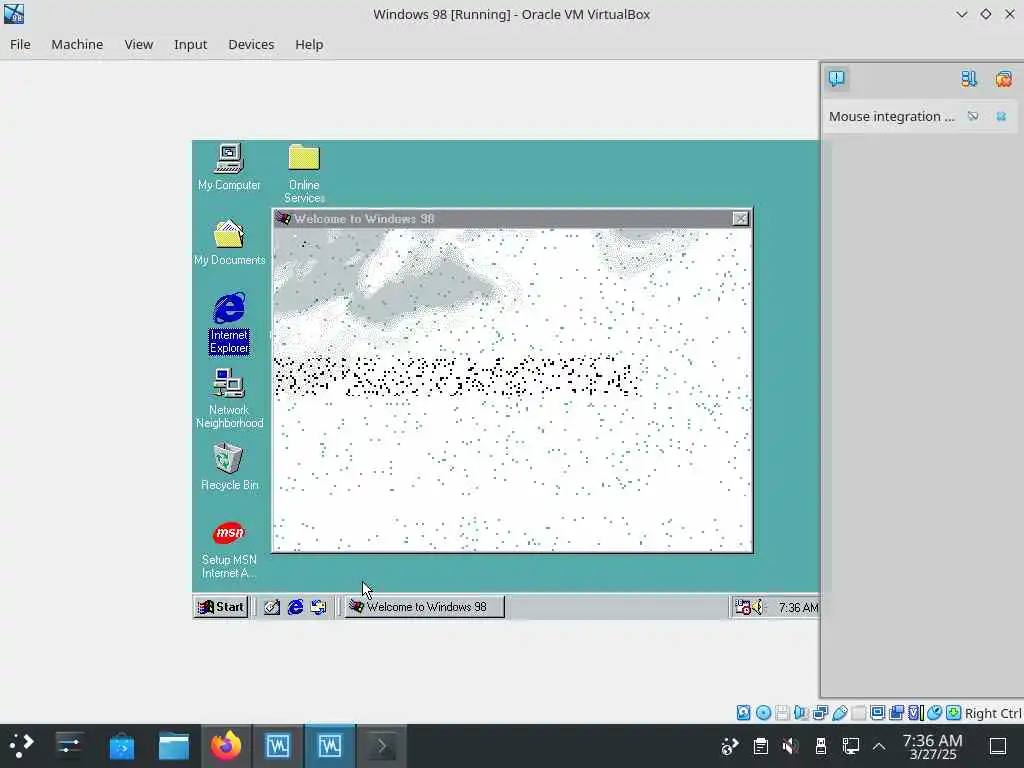Click the delete all notifications icon

[1004, 79]
